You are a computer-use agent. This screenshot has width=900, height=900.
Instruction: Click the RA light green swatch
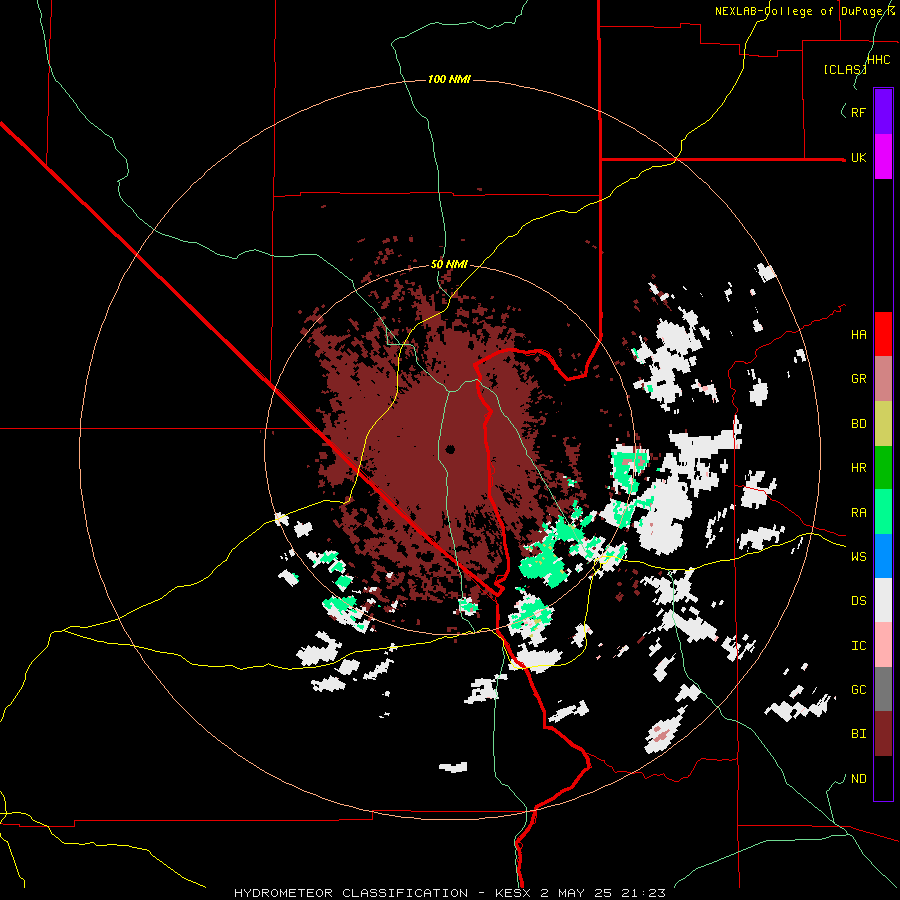pos(883,512)
